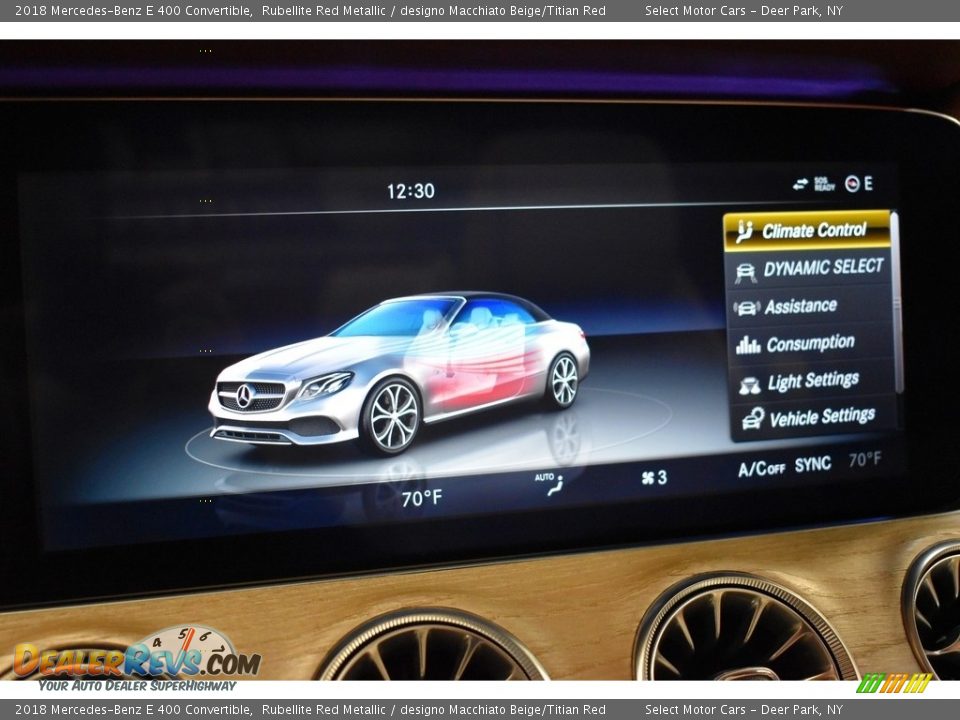The image size is (960, 720).
Task: Open the Assistance menu entry
Action: tap(810, 306)
